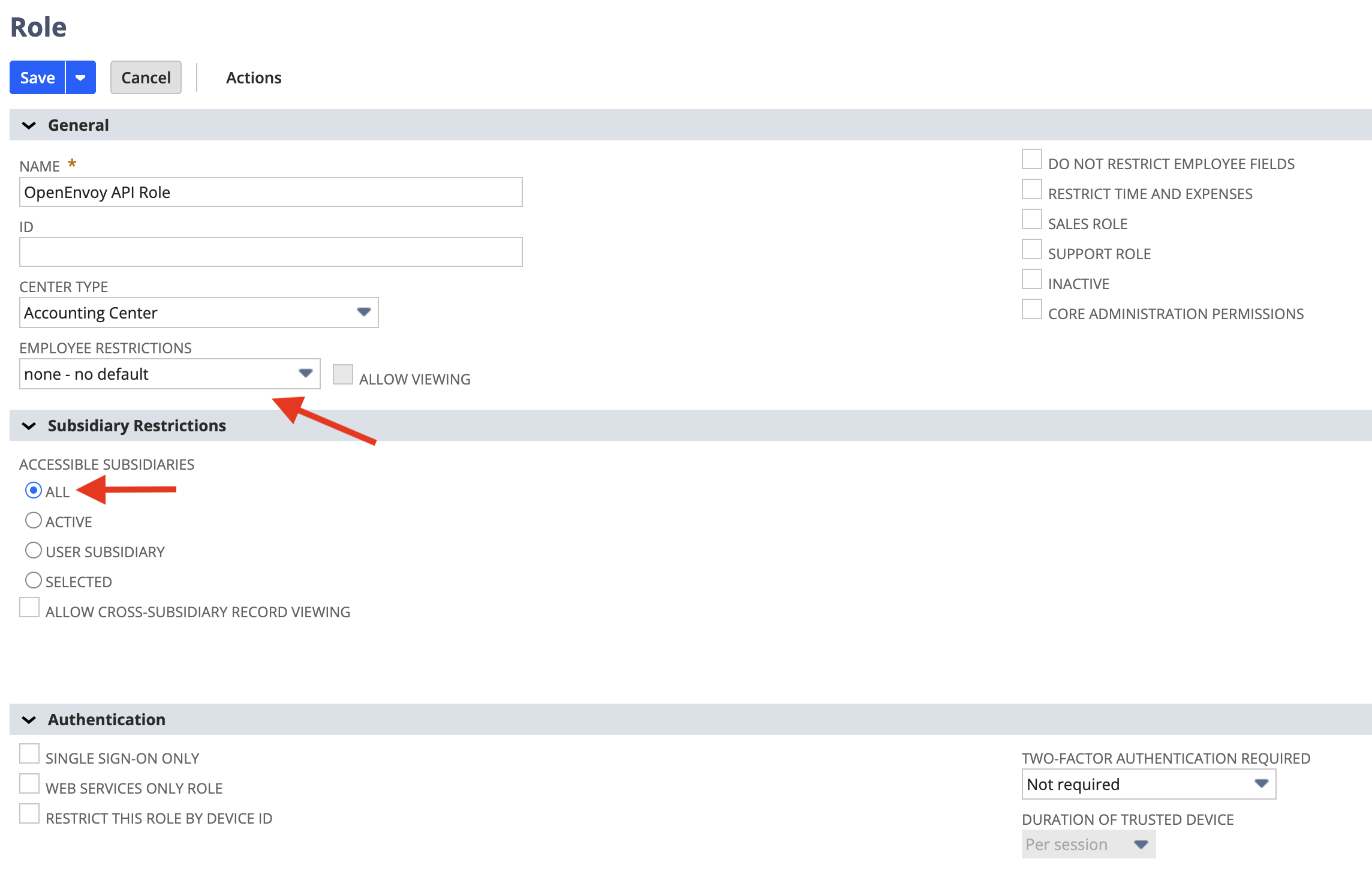The height and width of the screenshot is (871, 1372).
Task: Enable Core Administration Permissions checkbox
Action: [1032, 310]
